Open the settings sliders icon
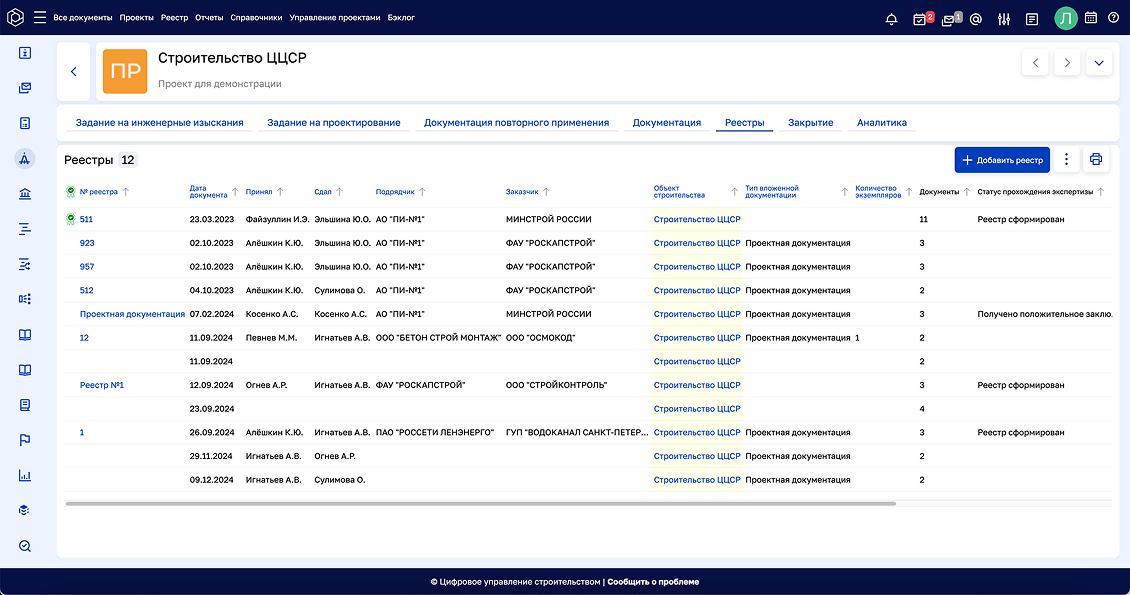Image resolution: width=1130 pixels, height=595 pixels. 1004,18
